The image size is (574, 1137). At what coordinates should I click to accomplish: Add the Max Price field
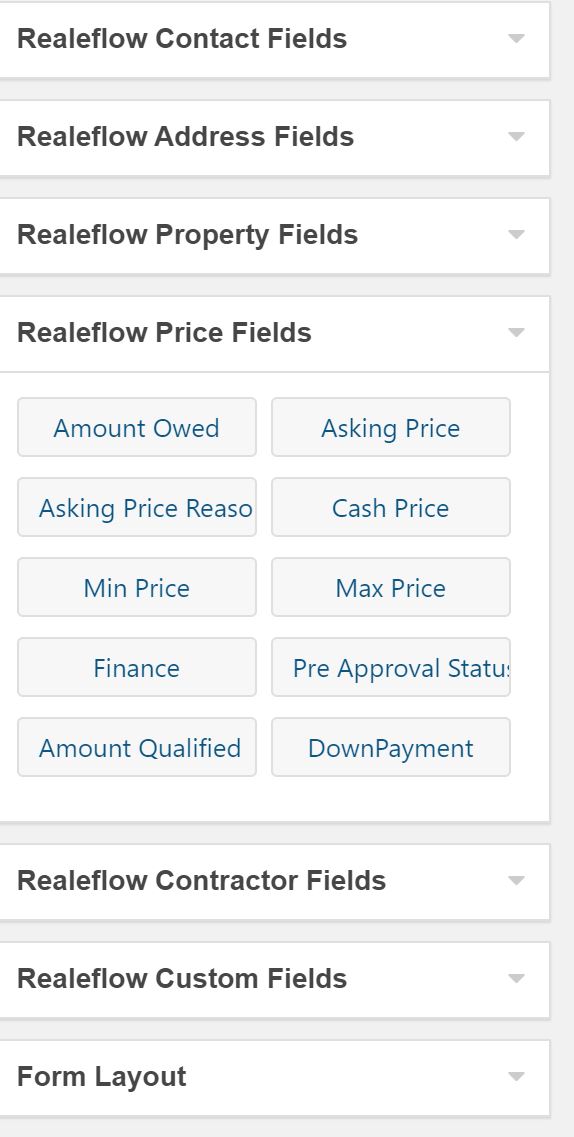(391, 587)
